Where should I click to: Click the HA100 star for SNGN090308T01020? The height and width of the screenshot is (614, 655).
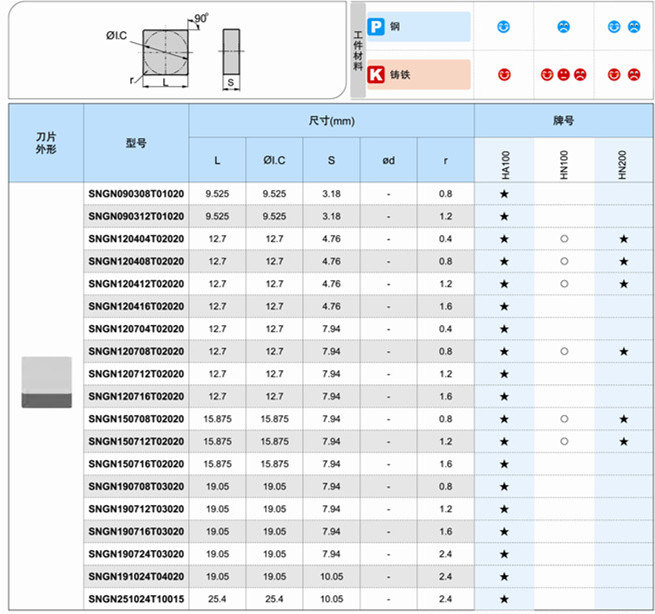(x=504, y=192)
